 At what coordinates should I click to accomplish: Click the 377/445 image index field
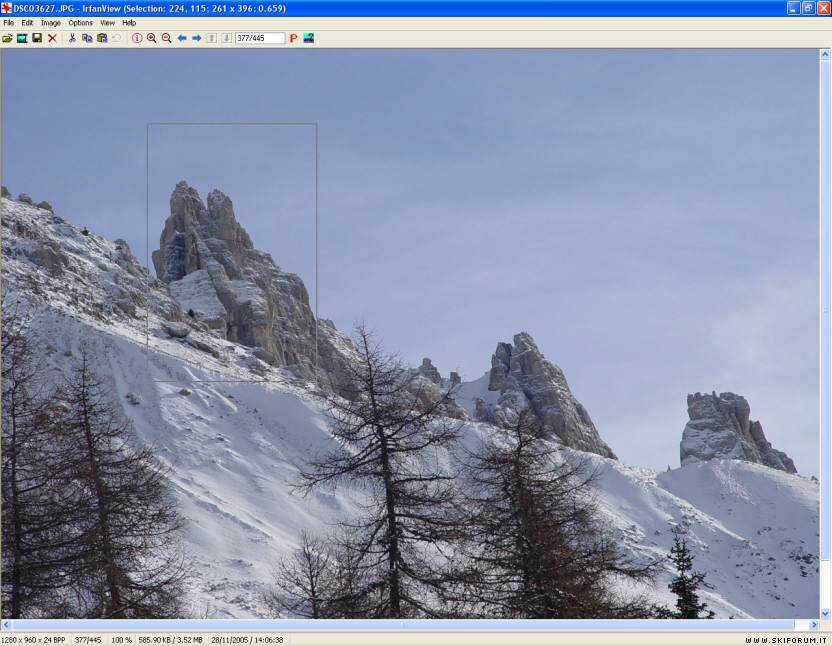pos(259,38)
